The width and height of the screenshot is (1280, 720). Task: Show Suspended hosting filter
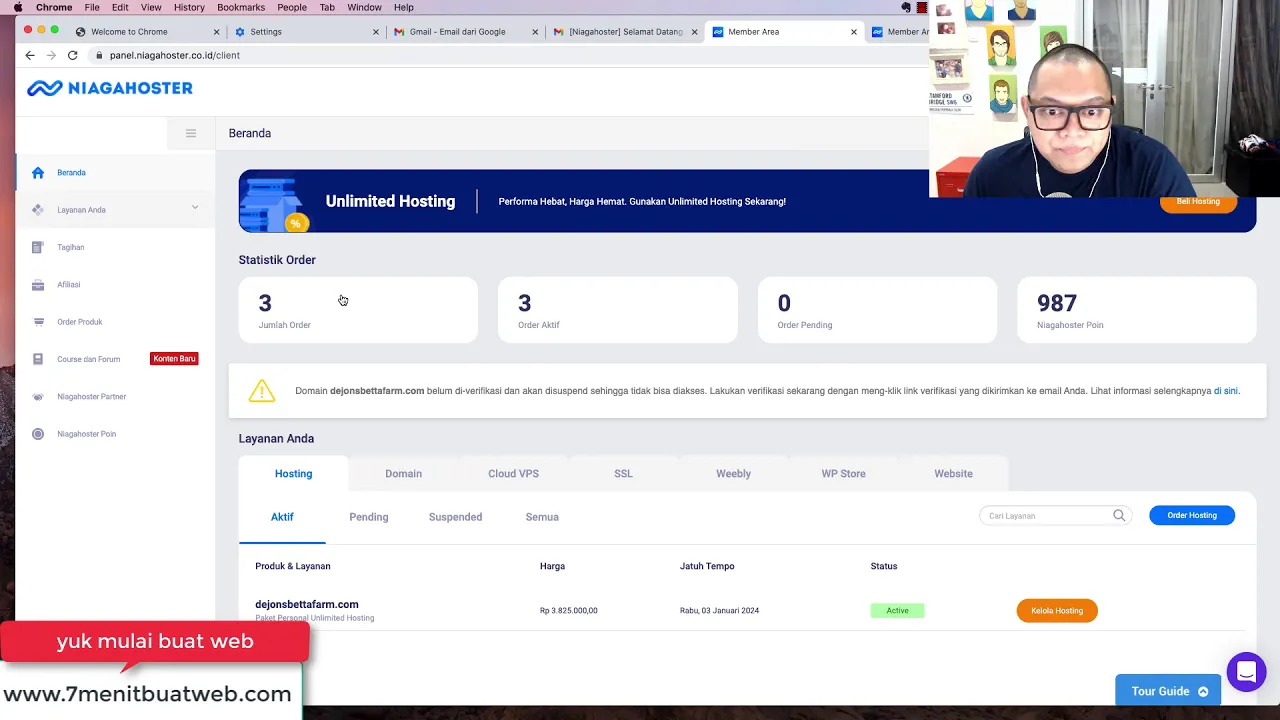pos(455,517)
